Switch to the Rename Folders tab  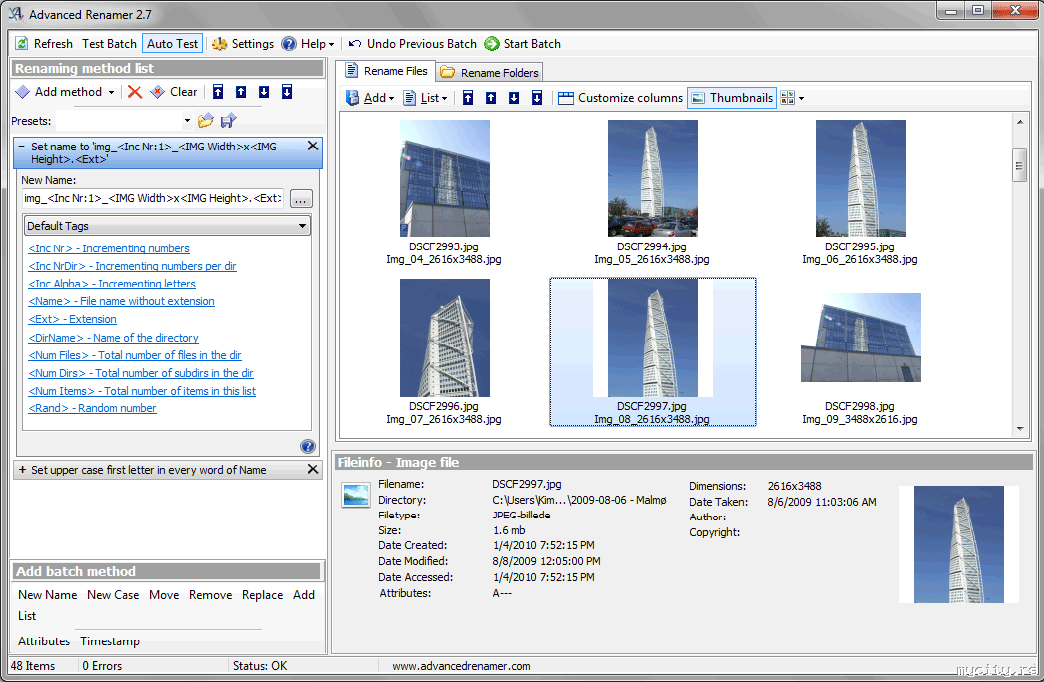[x=490, y=72]
